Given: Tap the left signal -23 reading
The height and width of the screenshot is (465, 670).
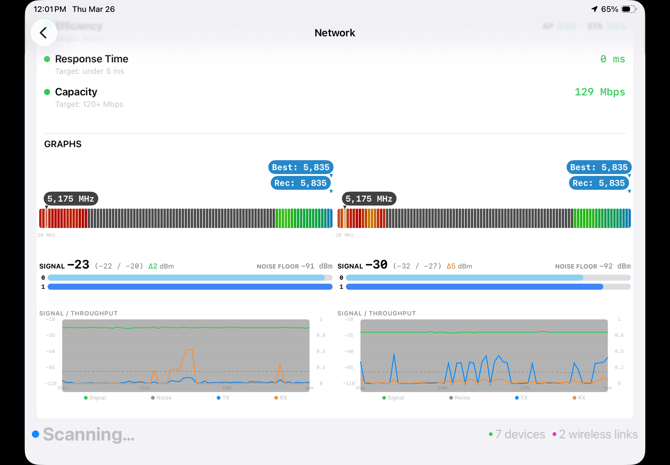Looking at the screenshot, I should tap(78, 265).
